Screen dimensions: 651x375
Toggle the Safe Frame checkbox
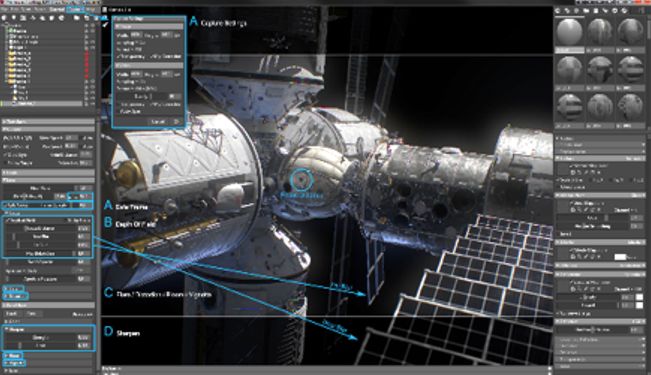tap(5, 205)
